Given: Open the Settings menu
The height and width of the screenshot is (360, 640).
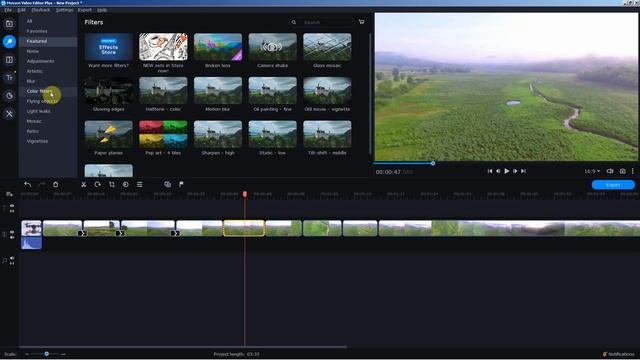Looking at the screenshot, I should (64, 10).
